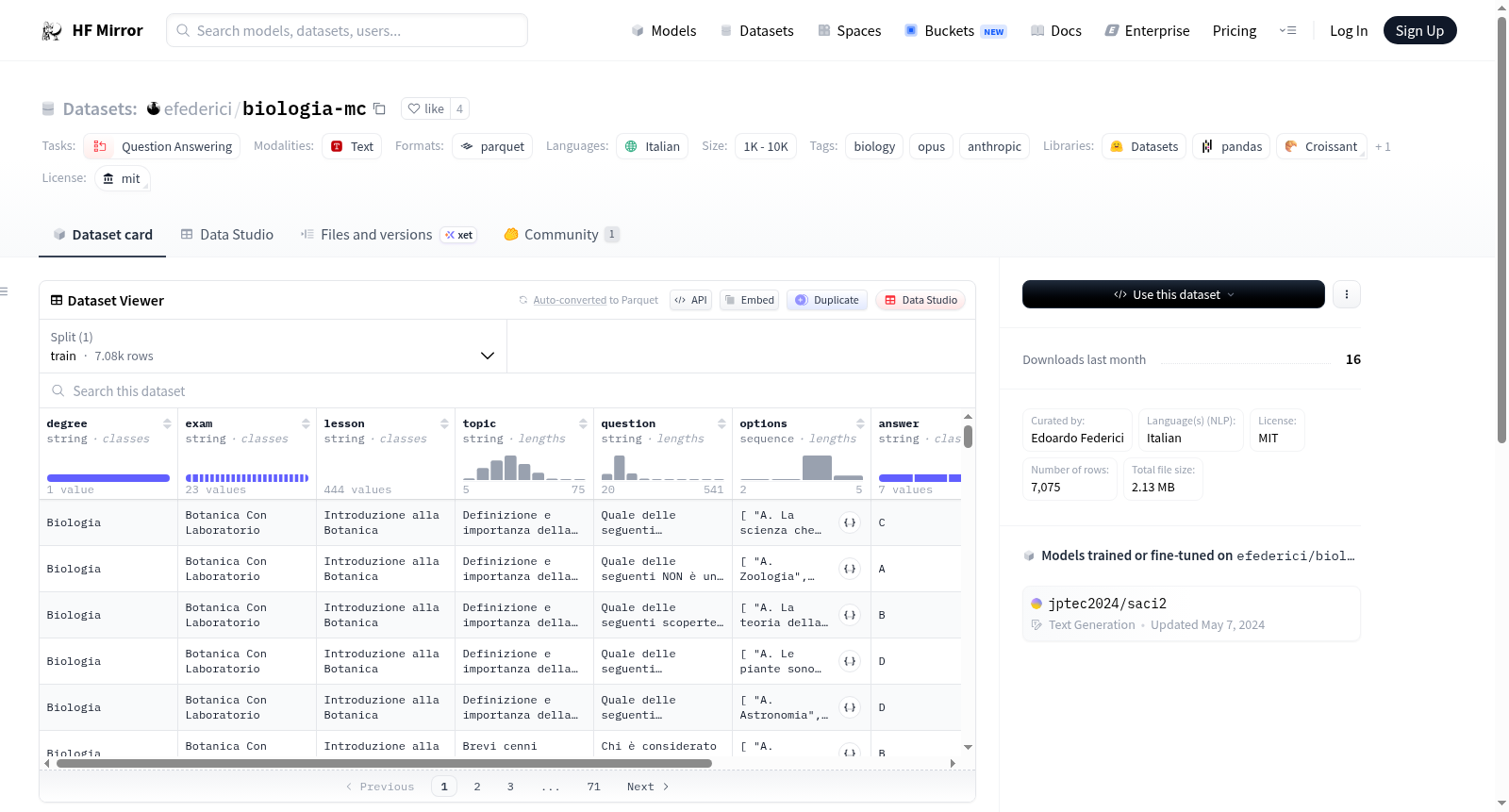Open the pandas library tag
This screenshot has height=812, width=1509.
pos(1231,146)
